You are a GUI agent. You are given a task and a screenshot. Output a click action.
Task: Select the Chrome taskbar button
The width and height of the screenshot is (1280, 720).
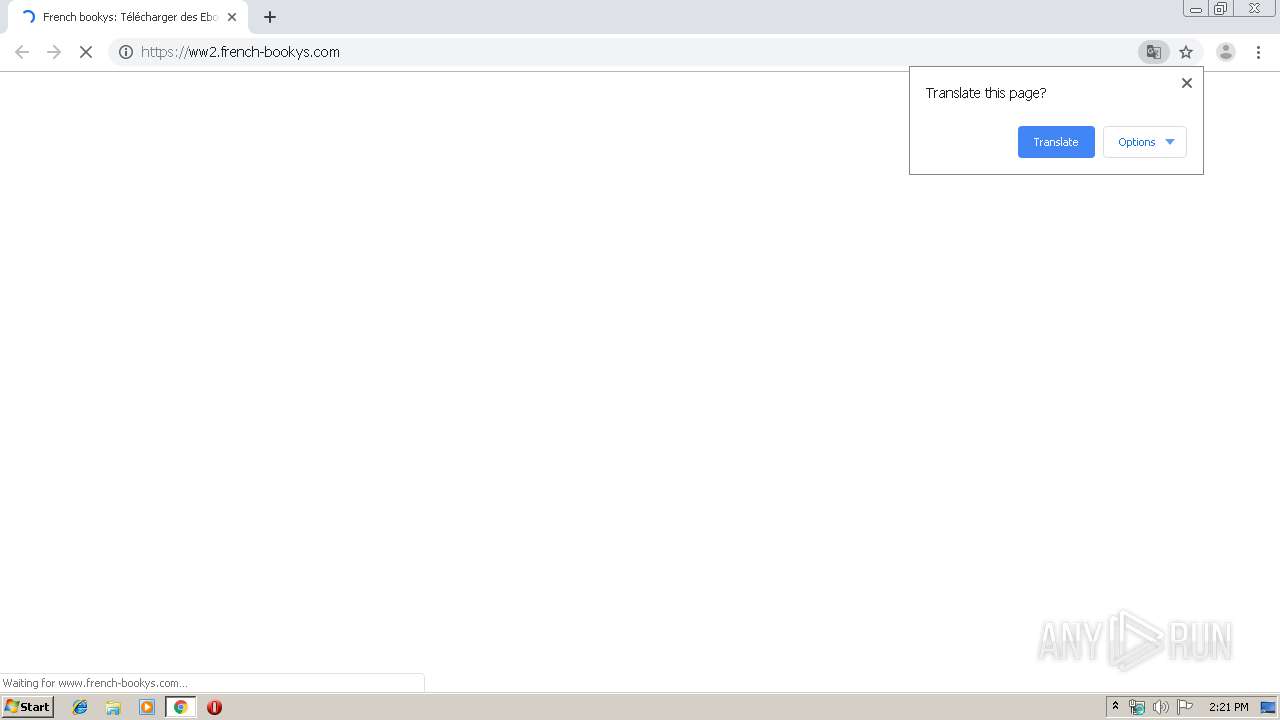[x=181, y=707]
